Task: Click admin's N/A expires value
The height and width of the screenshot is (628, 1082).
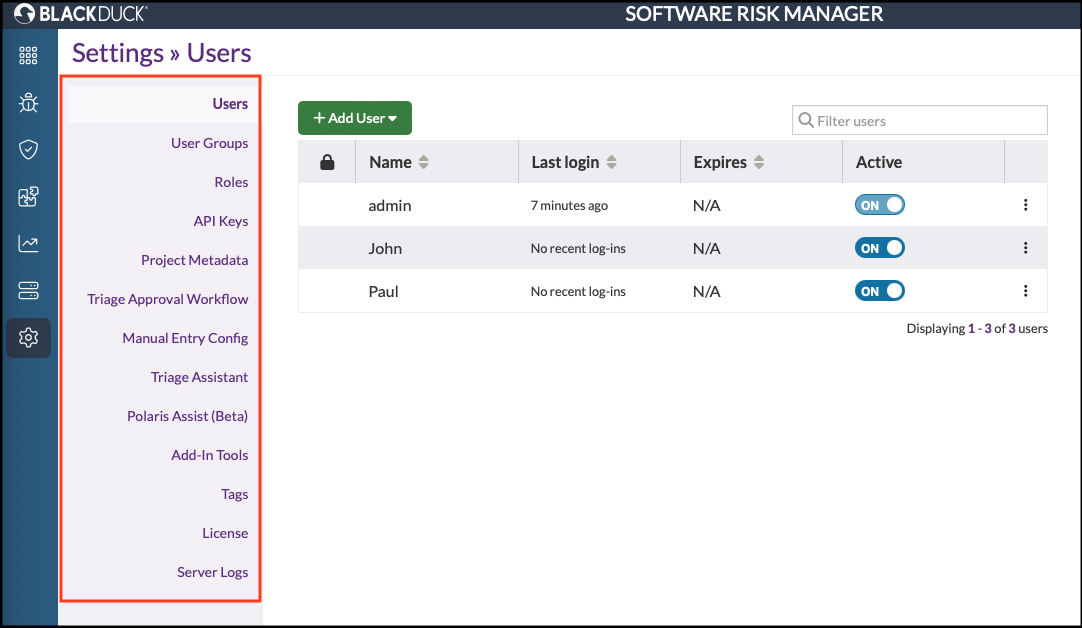Action: (707, 205)
